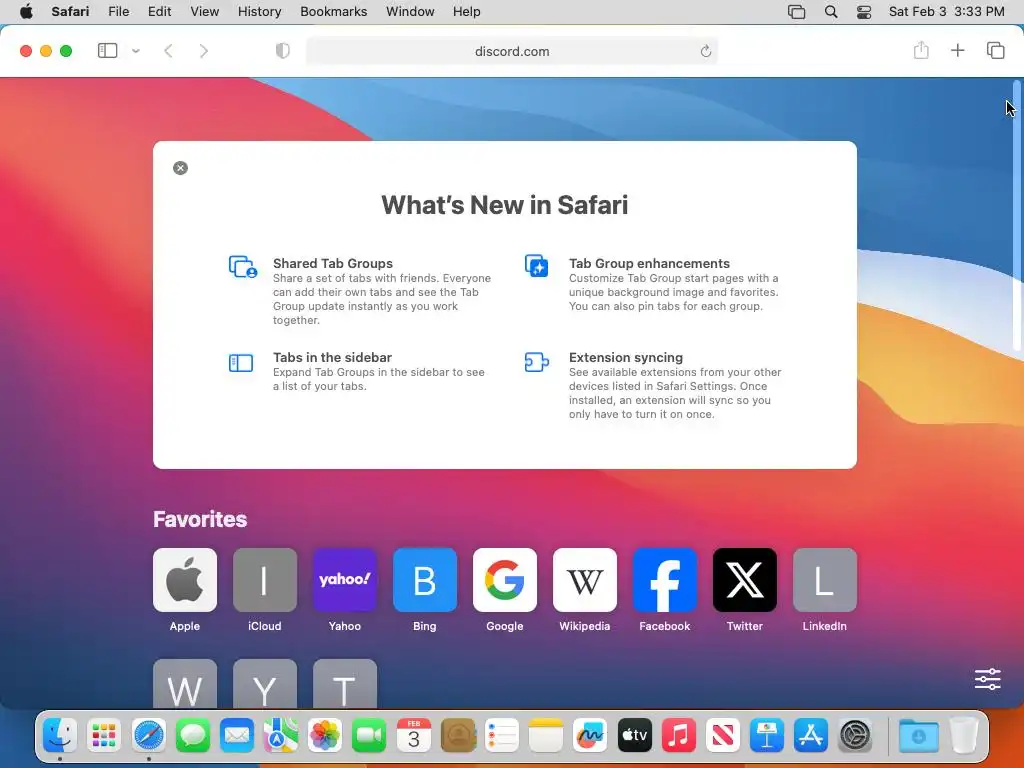
Task: Open News from the Dock
Action: point(723,736)
